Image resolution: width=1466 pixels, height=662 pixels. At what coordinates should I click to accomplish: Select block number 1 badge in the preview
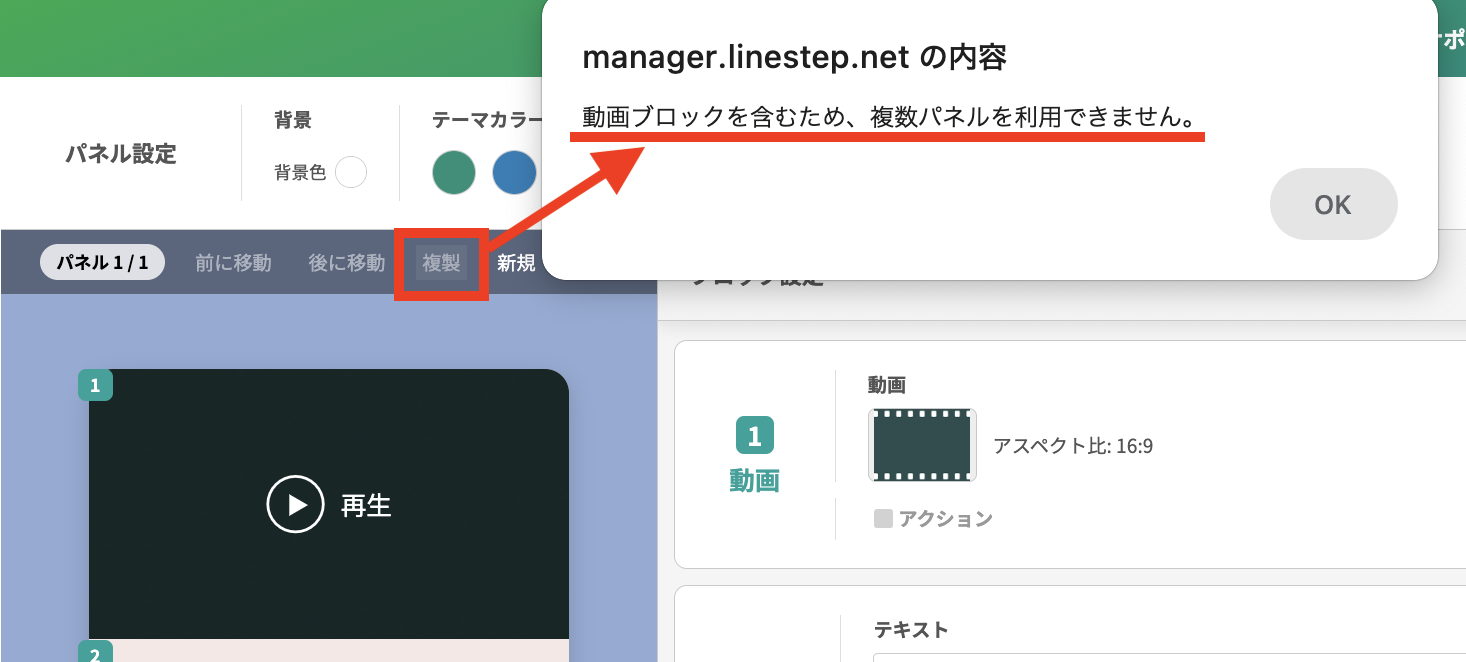point(95,385)
